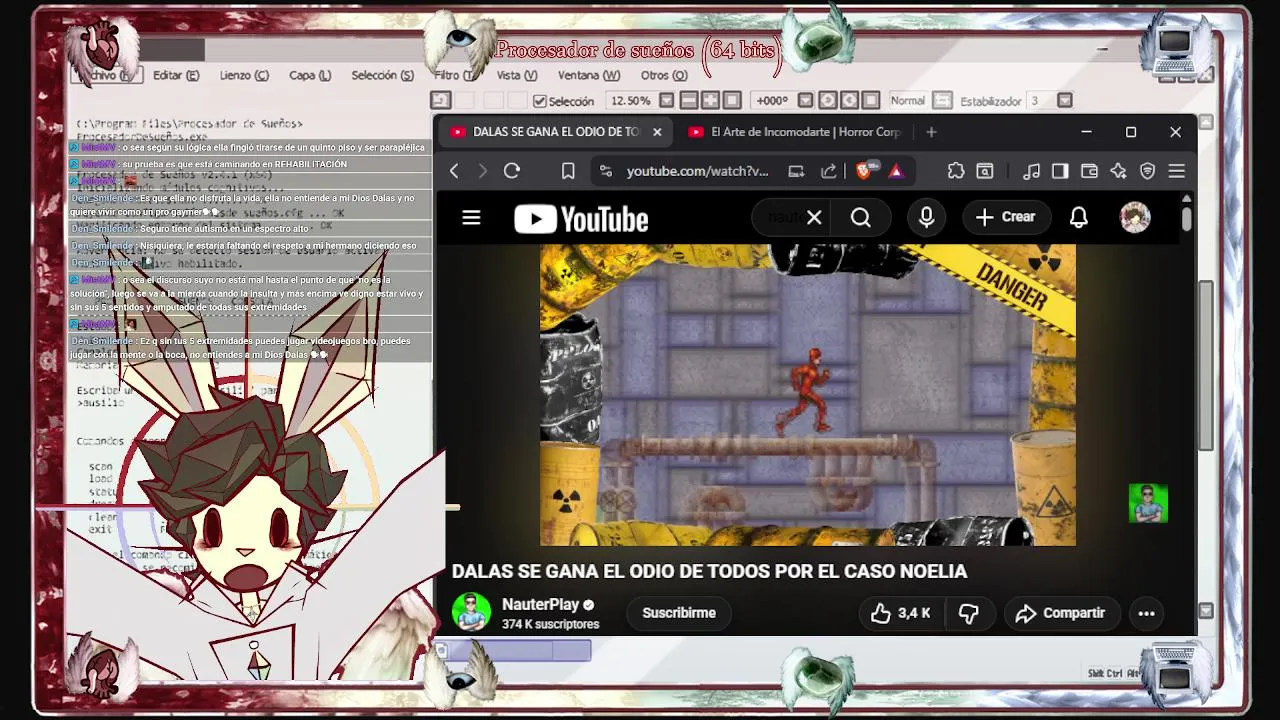Open the Ventana menu
1280x720 pixels.
[589, 75]
